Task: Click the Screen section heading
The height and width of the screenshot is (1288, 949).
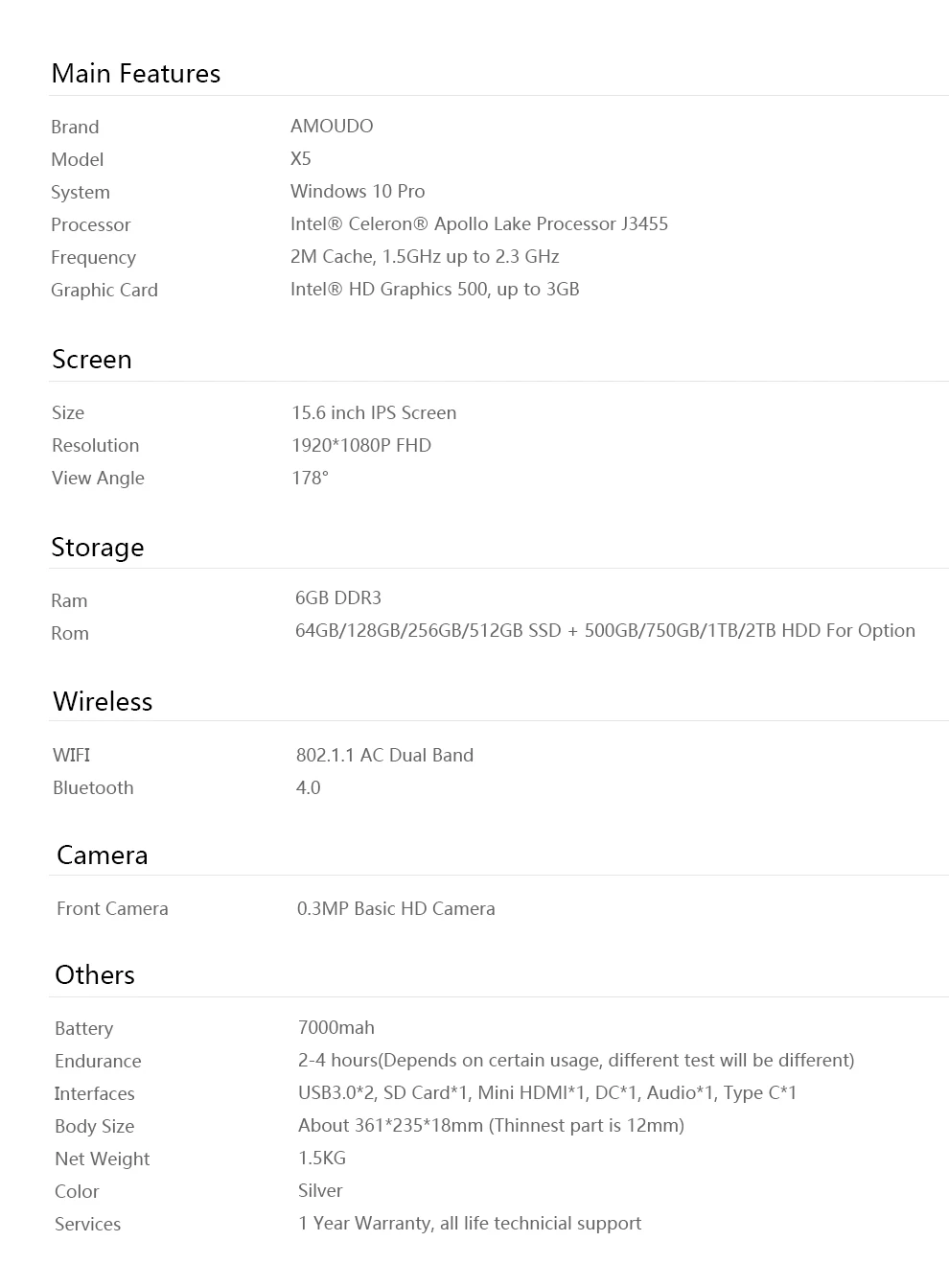Action: [x=92, y=360]
